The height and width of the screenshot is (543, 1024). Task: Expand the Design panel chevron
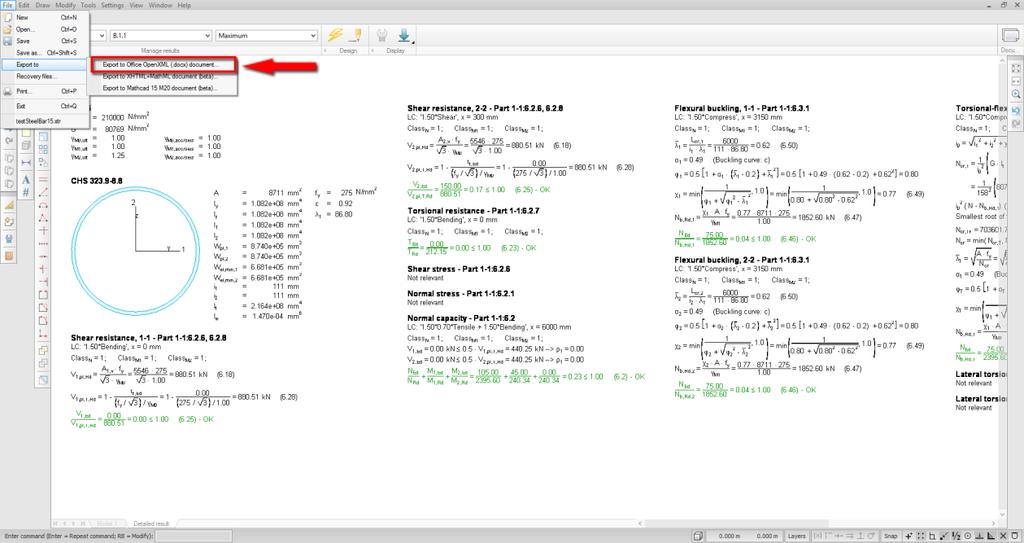325,50
